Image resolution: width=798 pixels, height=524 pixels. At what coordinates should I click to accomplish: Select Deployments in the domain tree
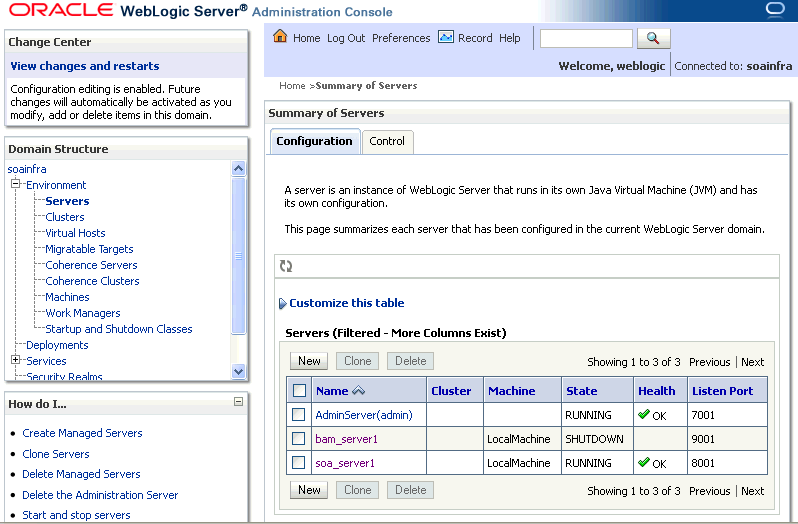[x=57, y=345]
